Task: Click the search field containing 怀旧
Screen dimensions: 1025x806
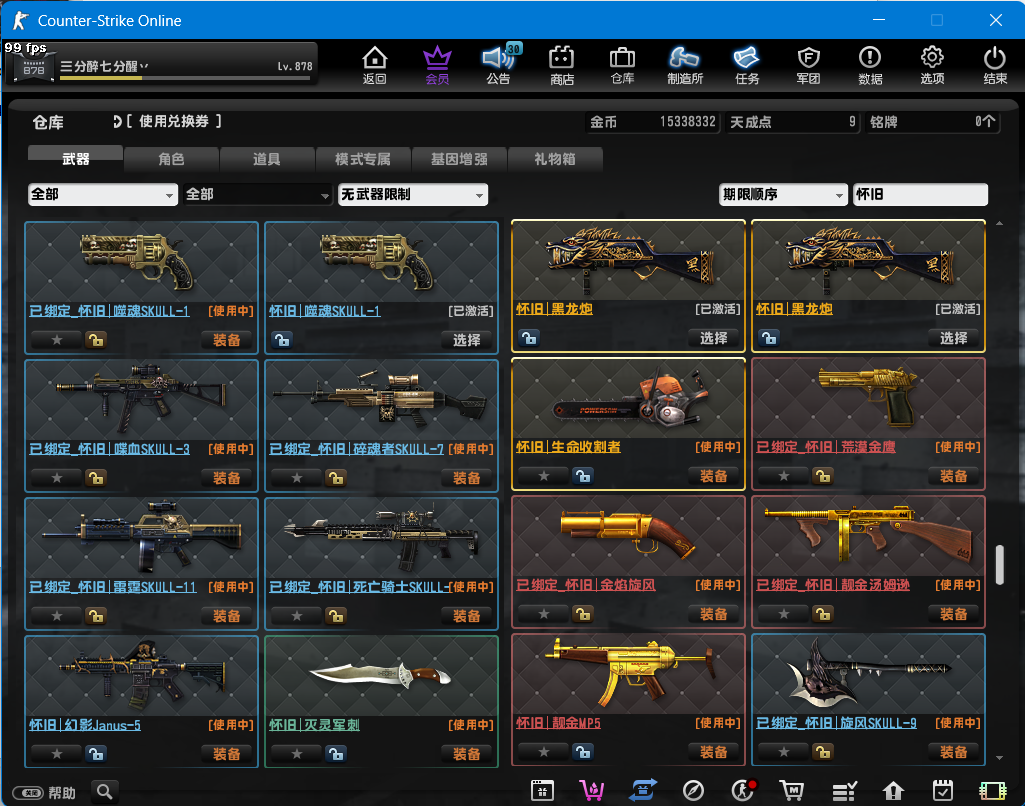Action: (x=920, y=195)
